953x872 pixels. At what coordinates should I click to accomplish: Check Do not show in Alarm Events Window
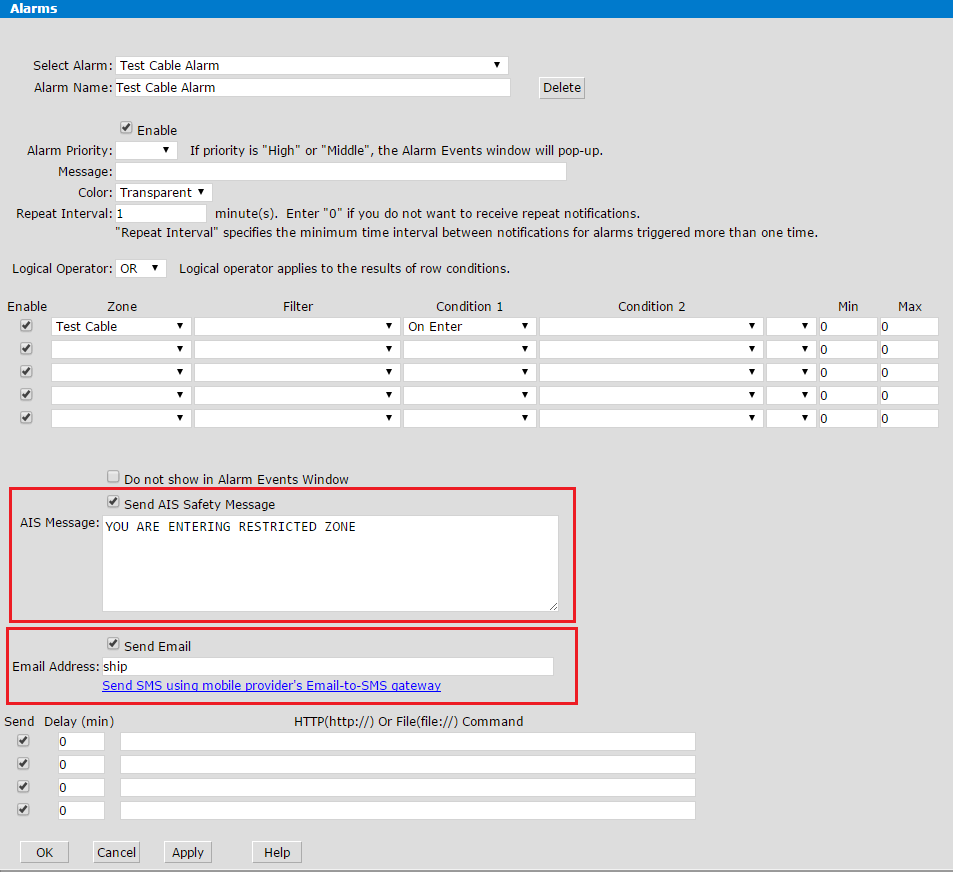[113, 478]
